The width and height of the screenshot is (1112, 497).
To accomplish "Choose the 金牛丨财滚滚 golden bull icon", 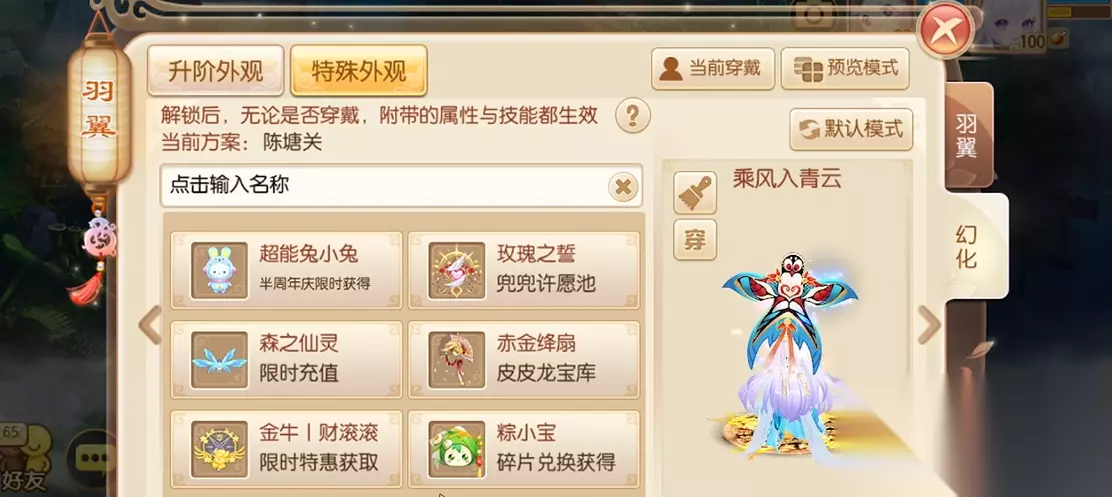I will click(x=219, y=449).
